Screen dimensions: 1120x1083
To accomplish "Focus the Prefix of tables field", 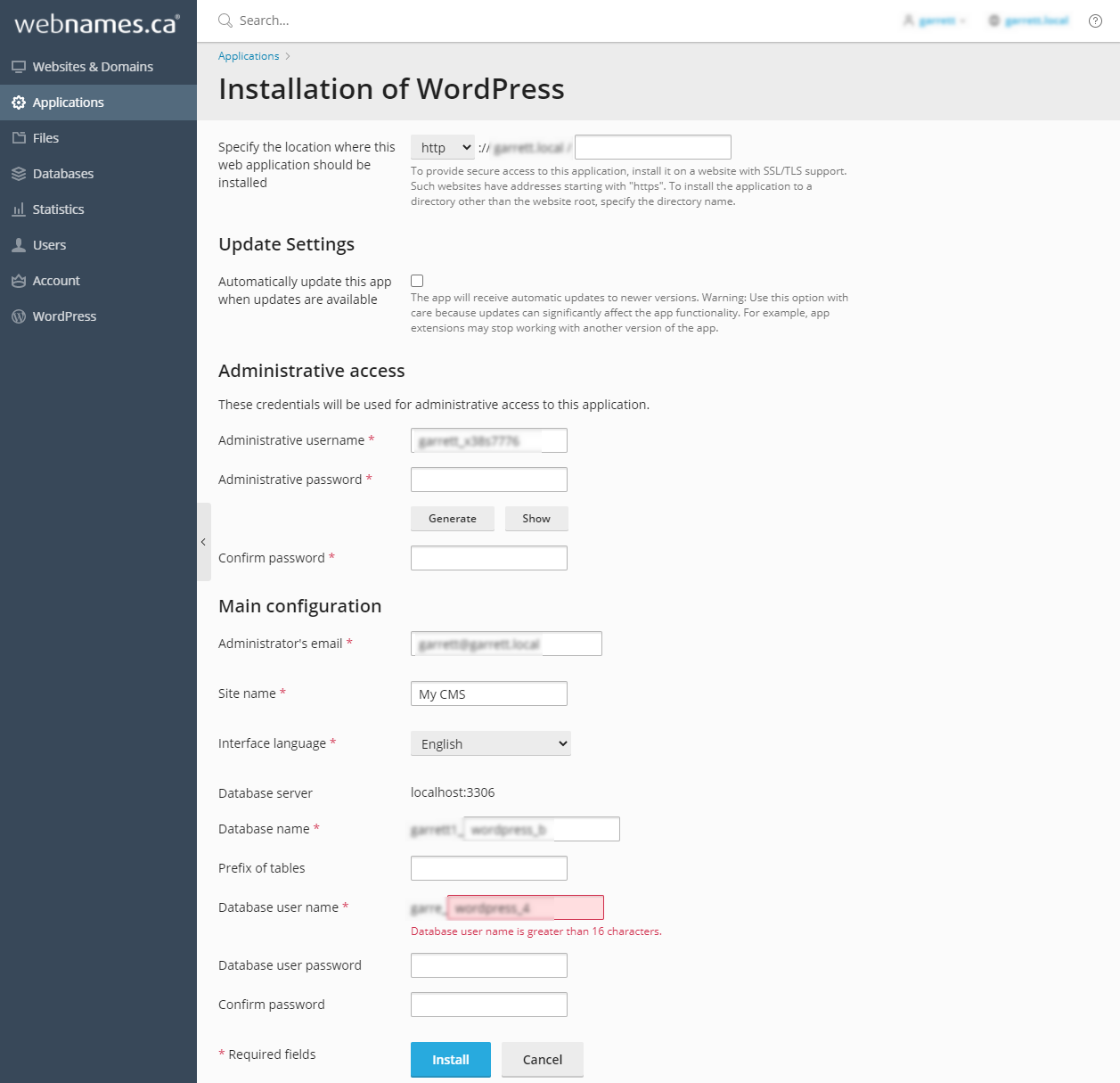I will (x=489, y=868).
